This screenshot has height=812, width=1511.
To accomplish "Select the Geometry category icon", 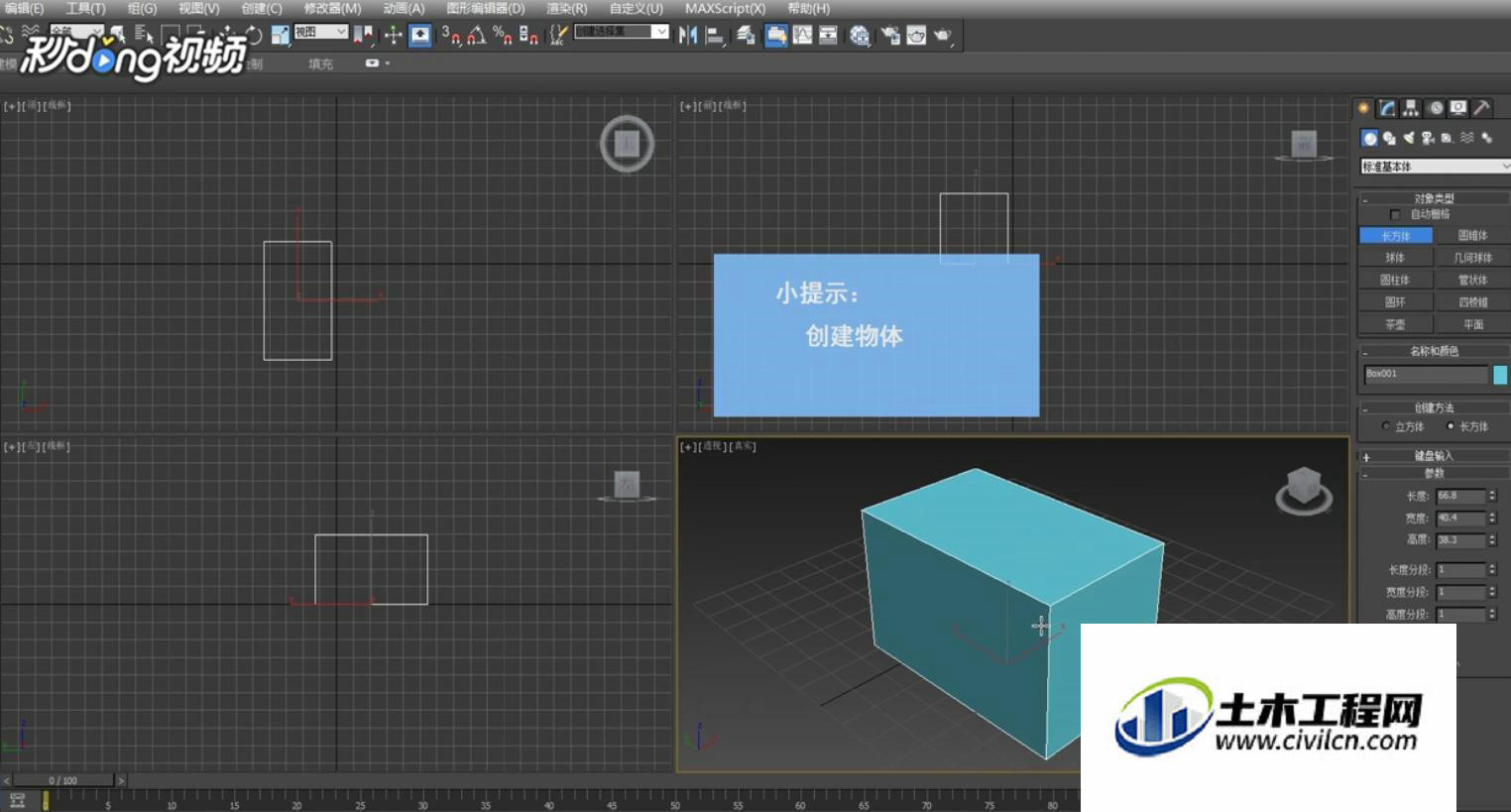I will click(1369, 138).
